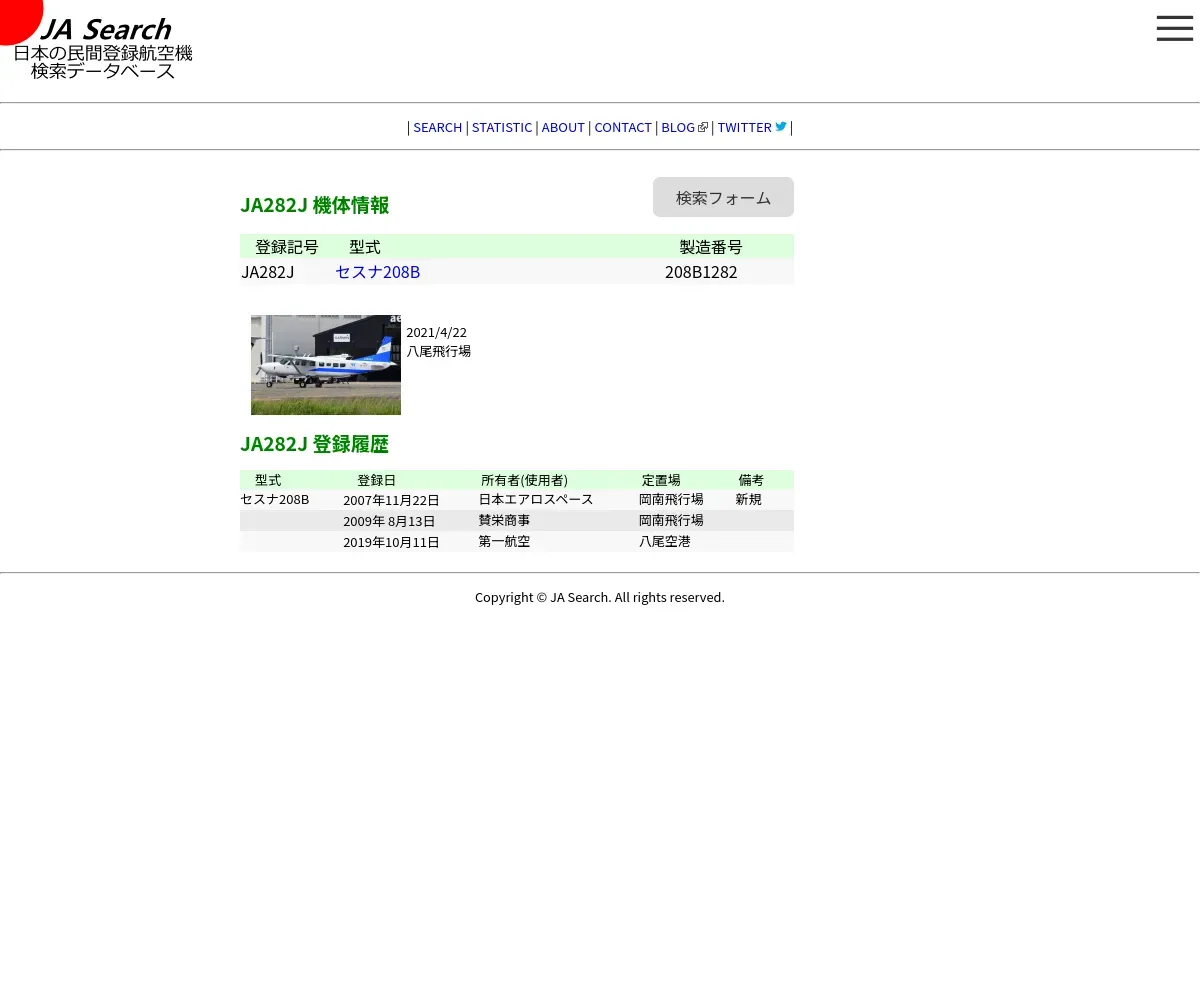Click the 登録日 column header
Image resolution: width=1200 pixels, height=1000 pixels.
pos(376,480)
